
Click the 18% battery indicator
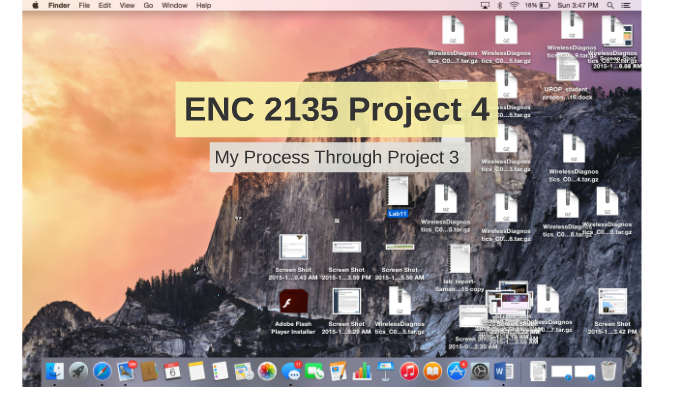tap(538, 5)
